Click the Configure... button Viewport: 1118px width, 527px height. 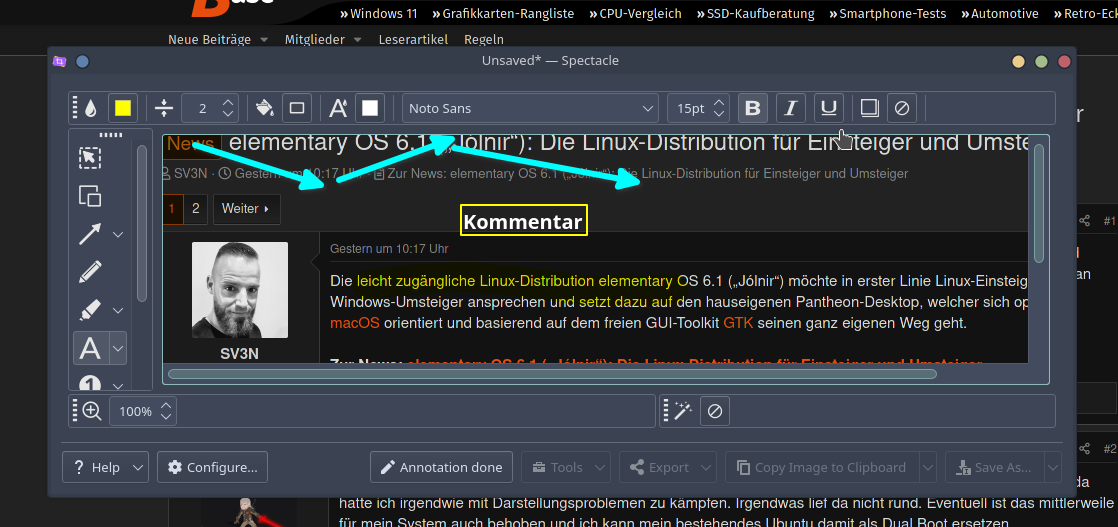click(x=212, y=468)
